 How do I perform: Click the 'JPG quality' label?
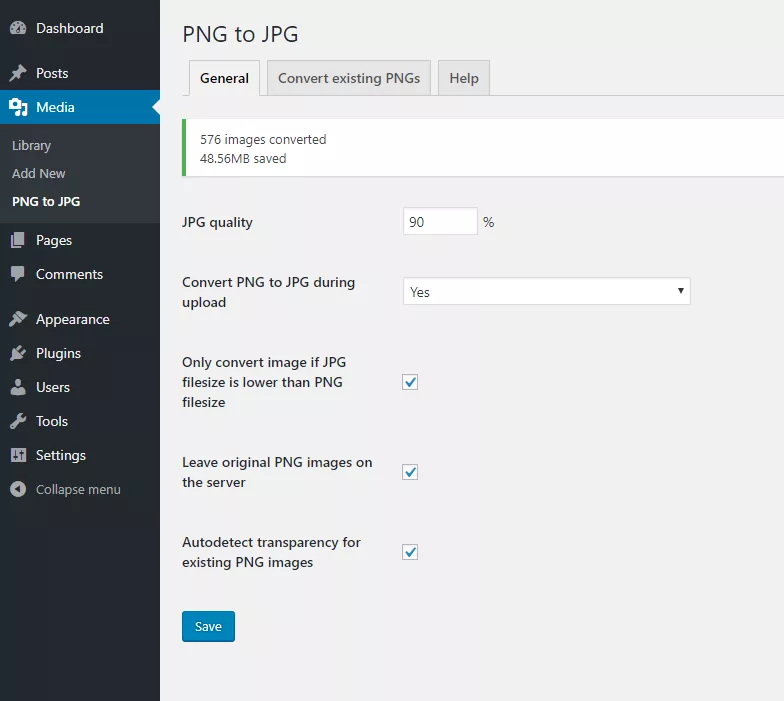coord(217,222)
